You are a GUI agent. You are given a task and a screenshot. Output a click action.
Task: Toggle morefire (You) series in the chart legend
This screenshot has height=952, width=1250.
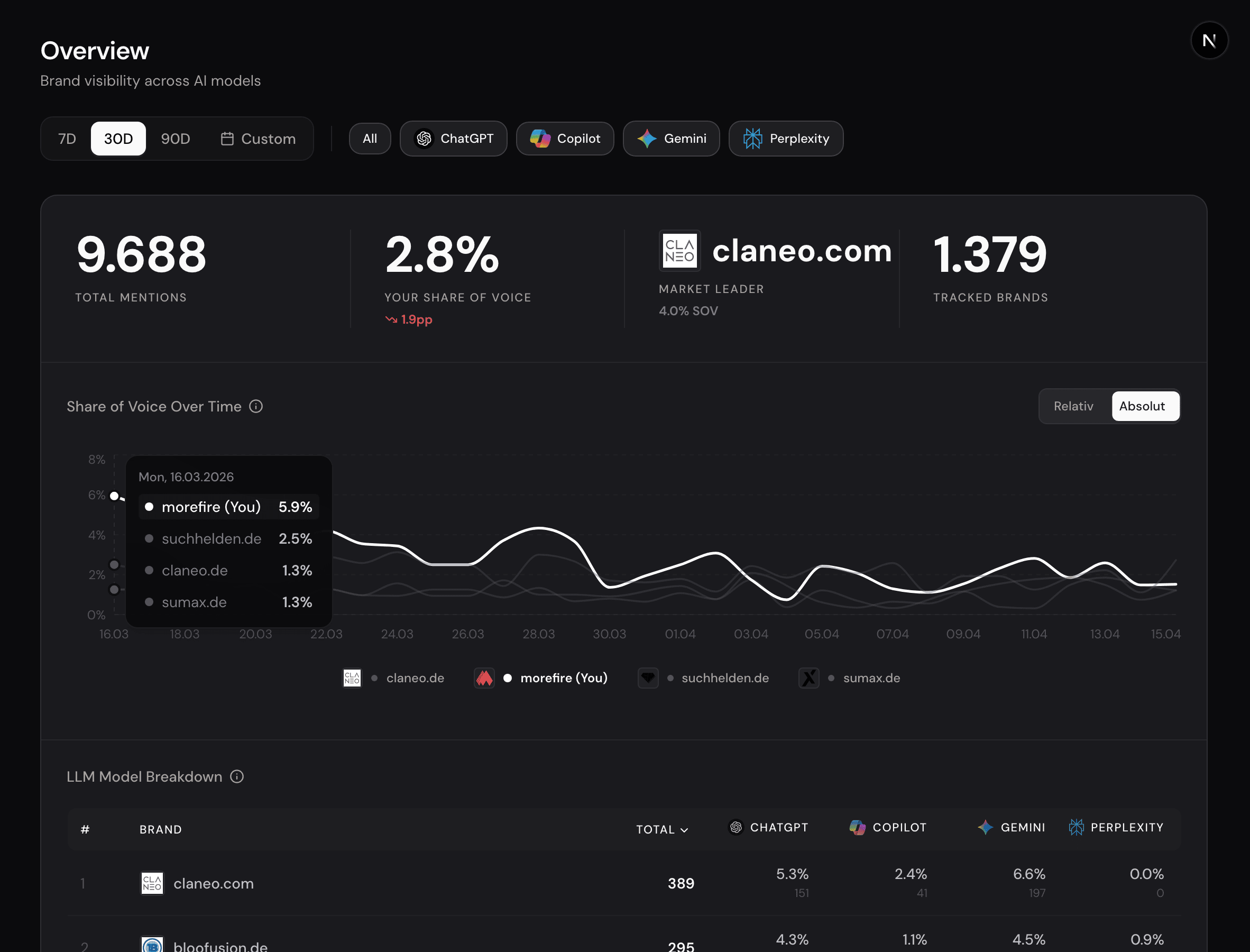coord(541,678)
